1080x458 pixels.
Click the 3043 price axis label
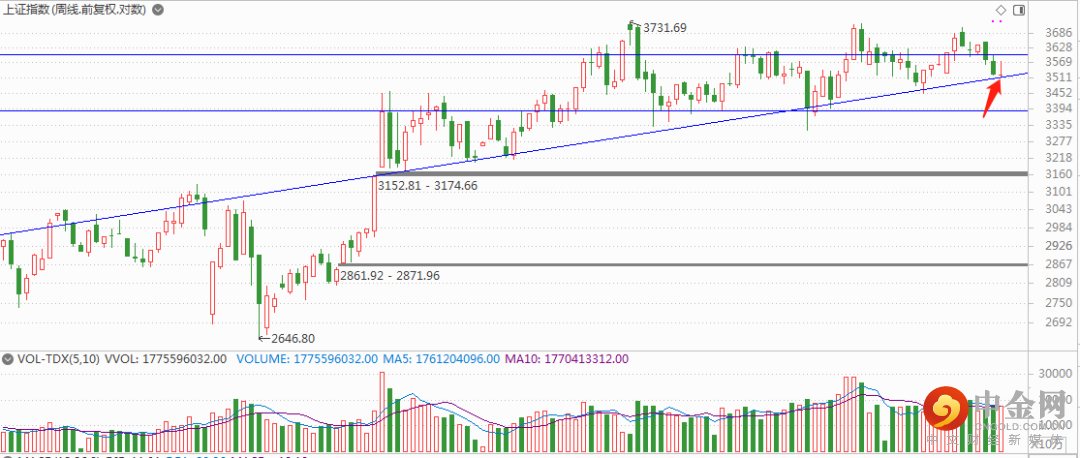[x=1057, y=209]
